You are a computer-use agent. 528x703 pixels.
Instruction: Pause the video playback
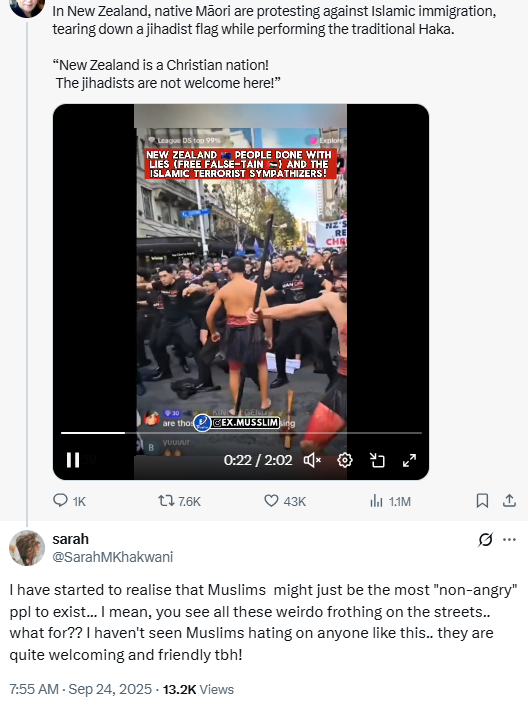click(73, 460)
